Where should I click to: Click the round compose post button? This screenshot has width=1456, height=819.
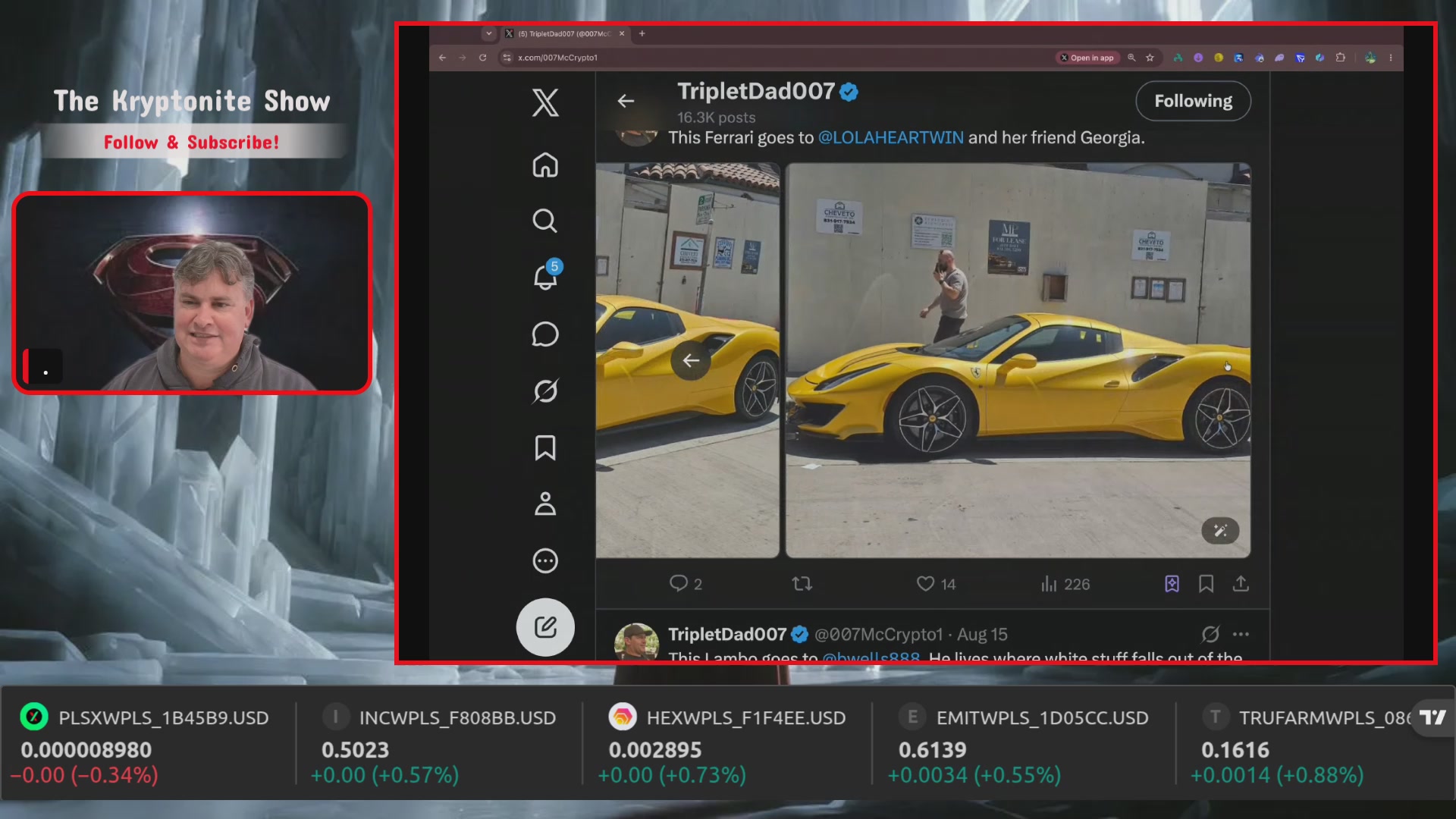[545, 627]
